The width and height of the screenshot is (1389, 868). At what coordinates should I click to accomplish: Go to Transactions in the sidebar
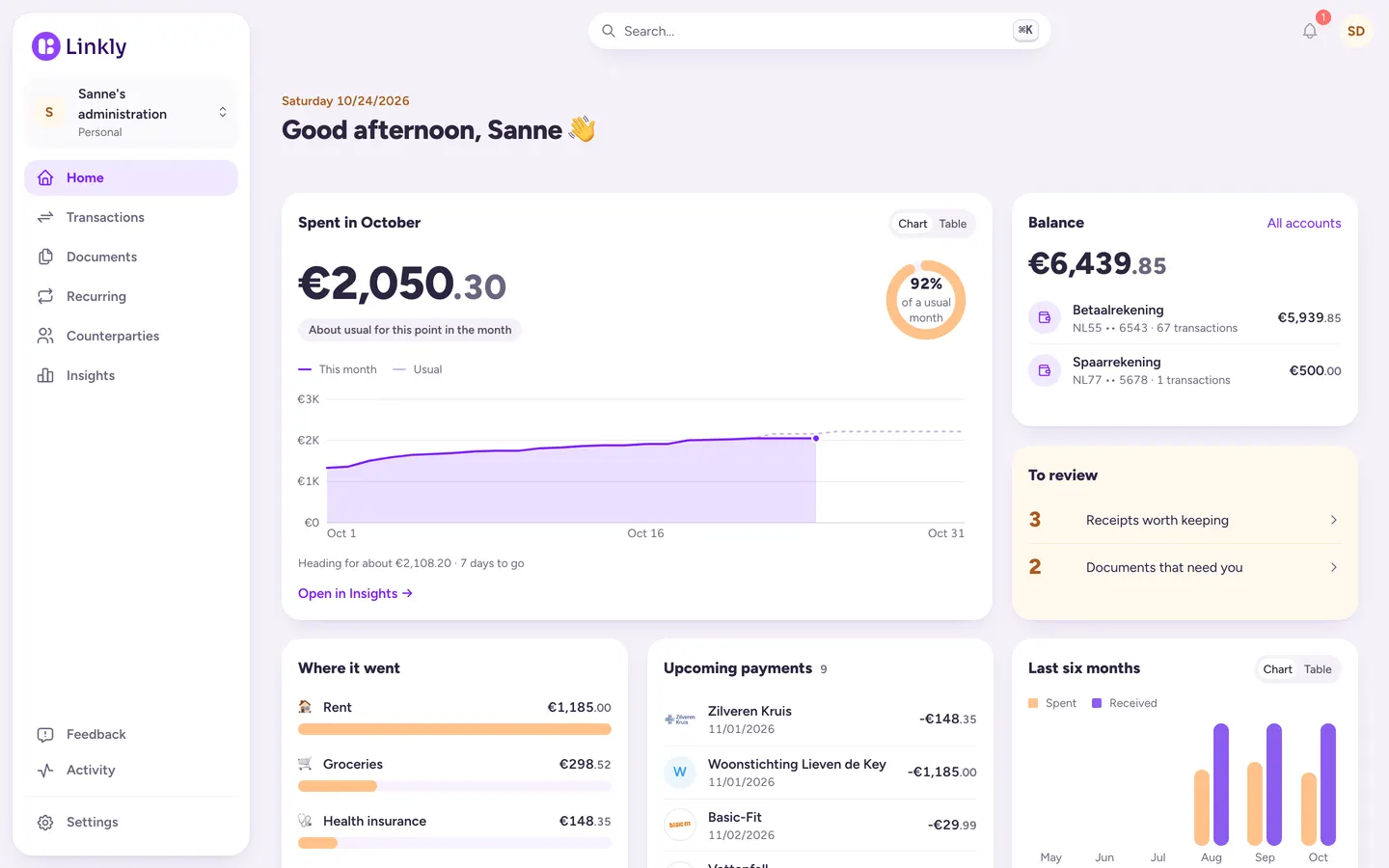(x=131, y=217)
